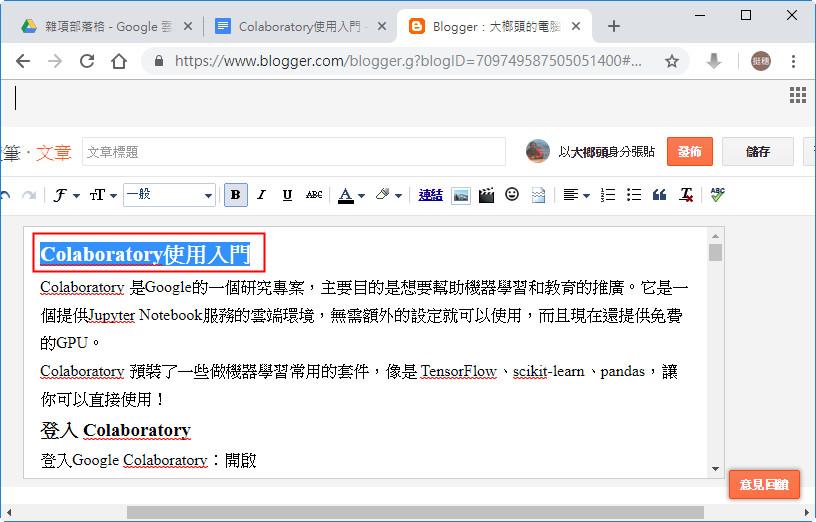Click the 連結 link button

click(x=430, y=195)
